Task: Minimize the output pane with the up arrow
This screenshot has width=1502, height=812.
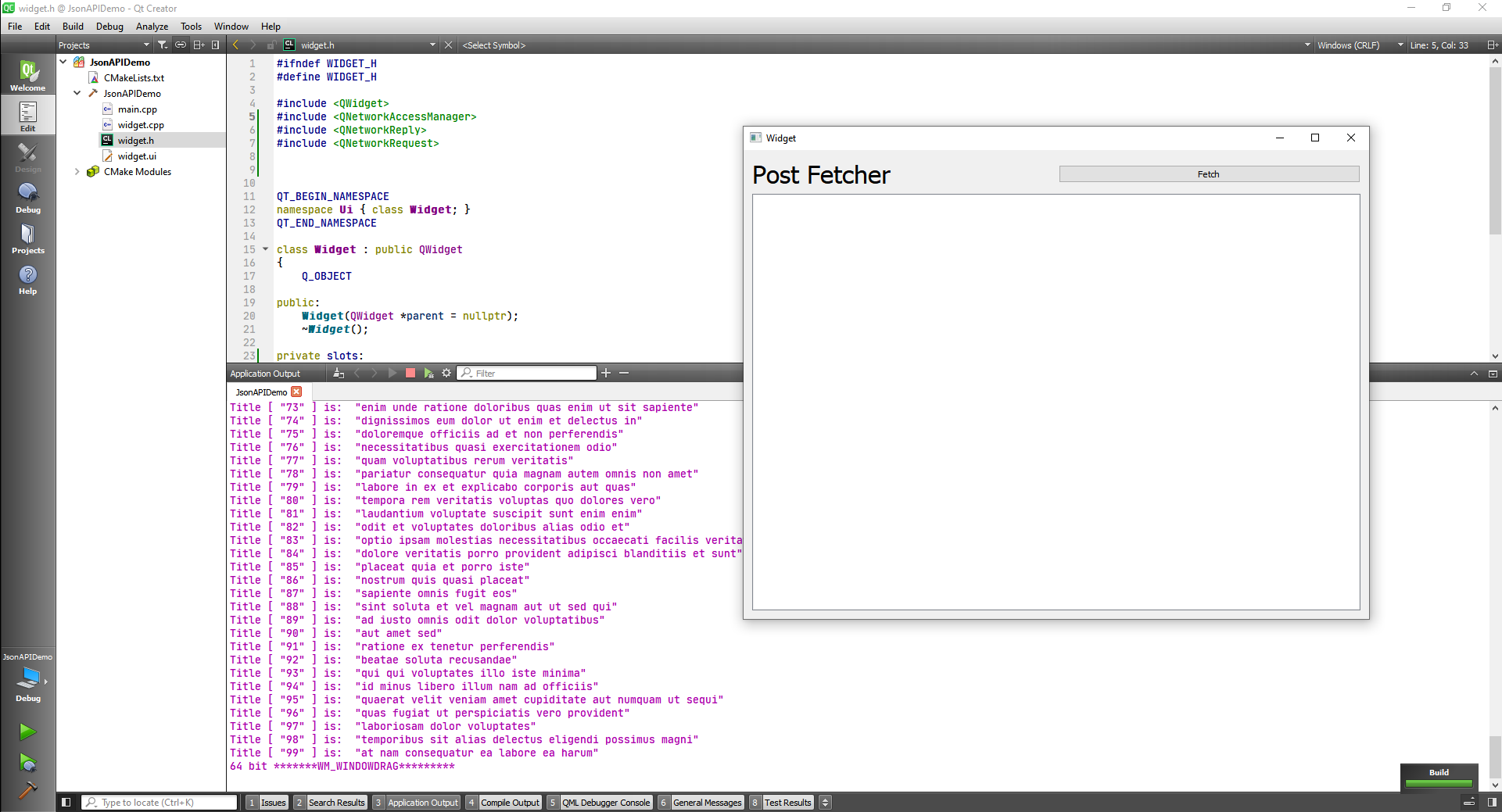Action: [1474, 373]
